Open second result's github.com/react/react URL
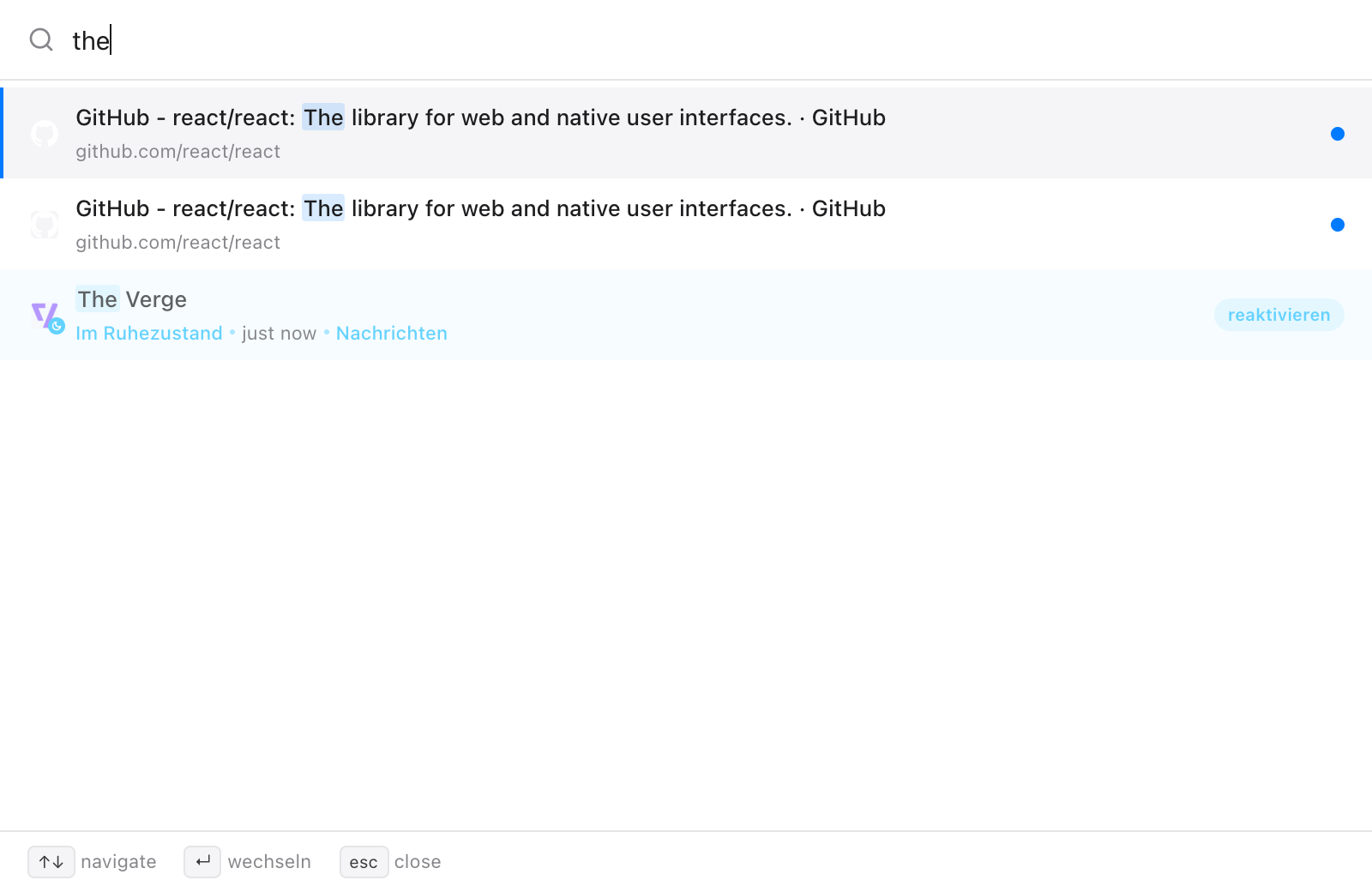The width and height of the screenshot is (1372, 892). point(178,243)
